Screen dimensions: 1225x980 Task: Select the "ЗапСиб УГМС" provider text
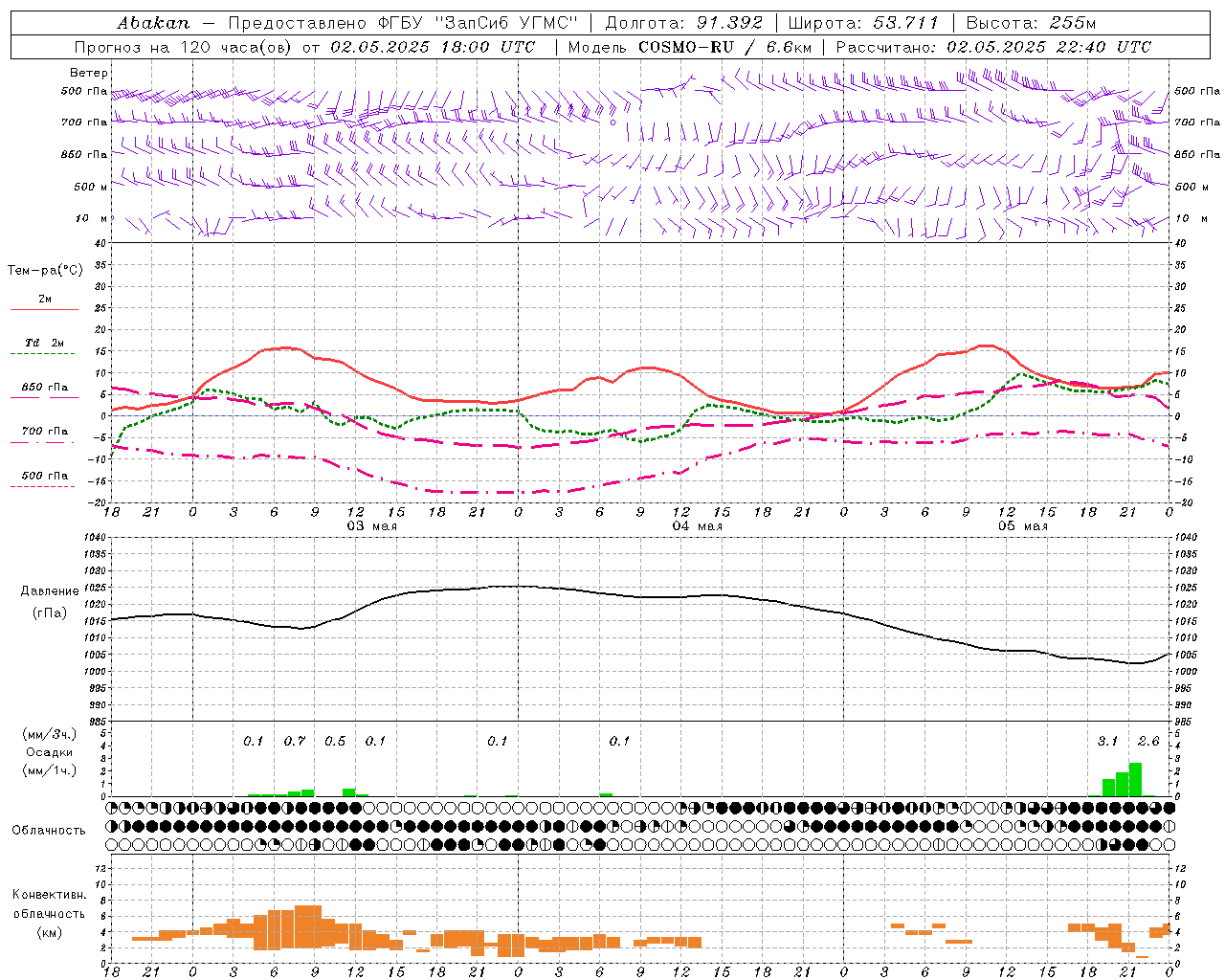[x=506, y=23]
